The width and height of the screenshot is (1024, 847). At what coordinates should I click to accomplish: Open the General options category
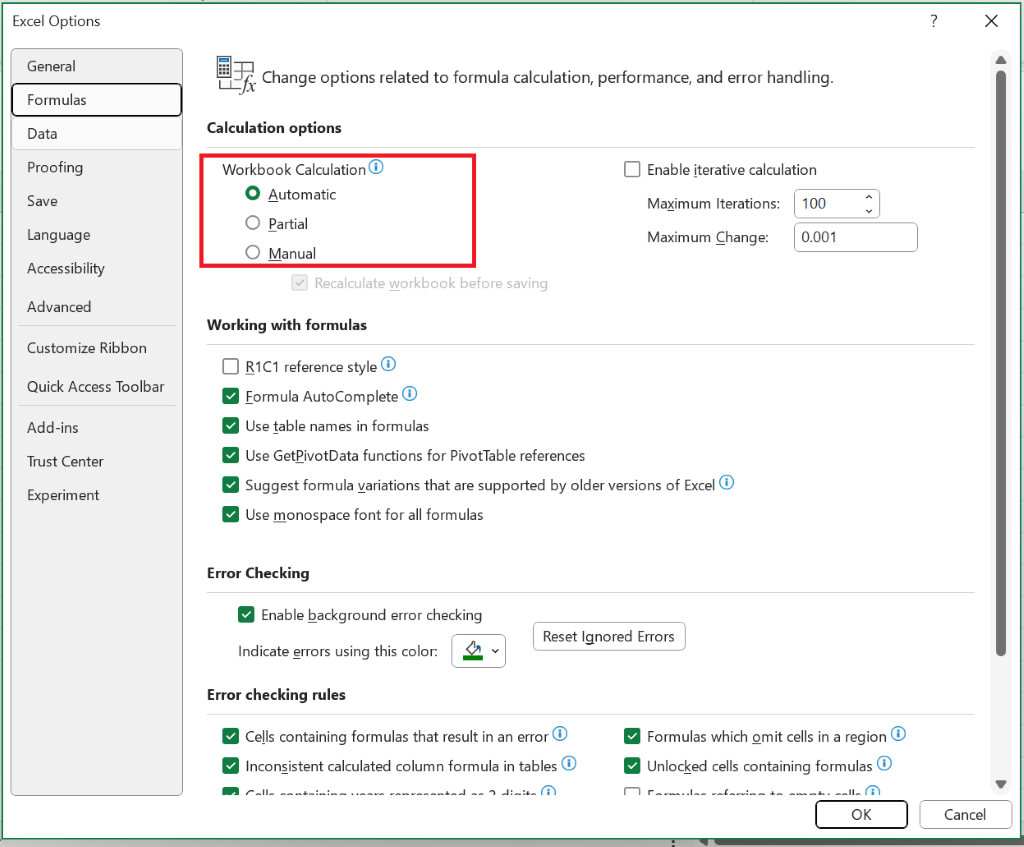pos(97,66)
